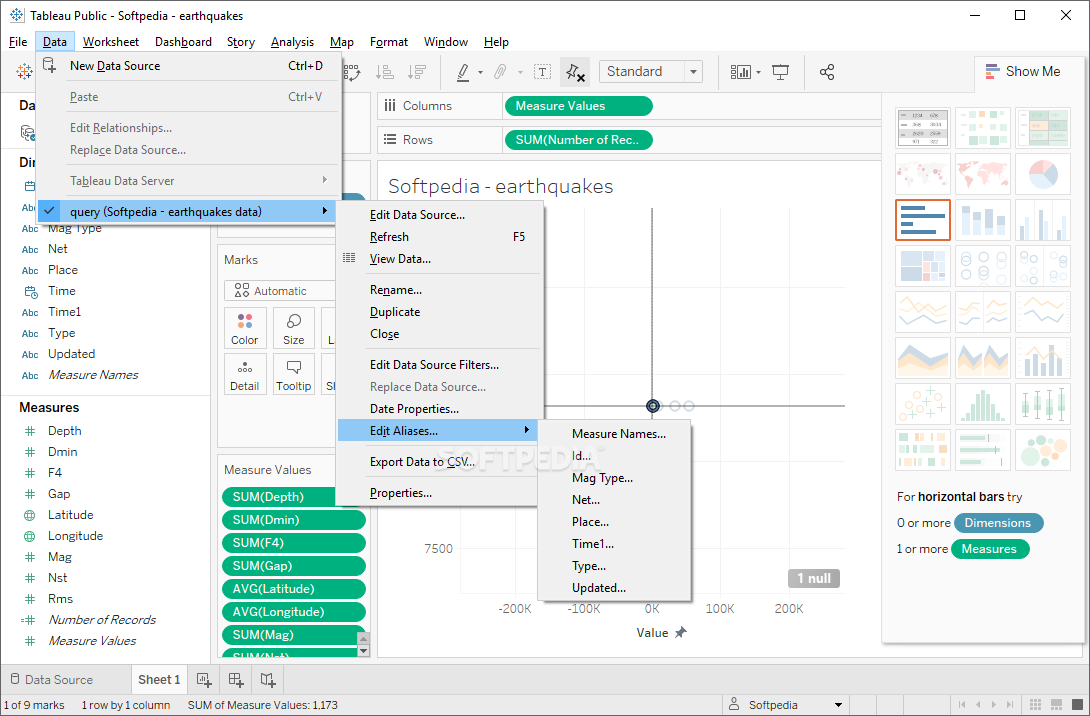Open Color marks card button
1090x716 pixels.
coord(245,327)
